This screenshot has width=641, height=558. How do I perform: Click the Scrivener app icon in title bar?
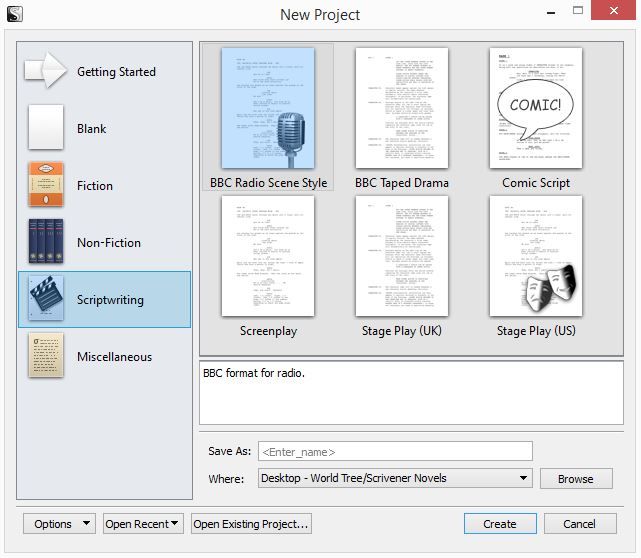click(15, 14)
